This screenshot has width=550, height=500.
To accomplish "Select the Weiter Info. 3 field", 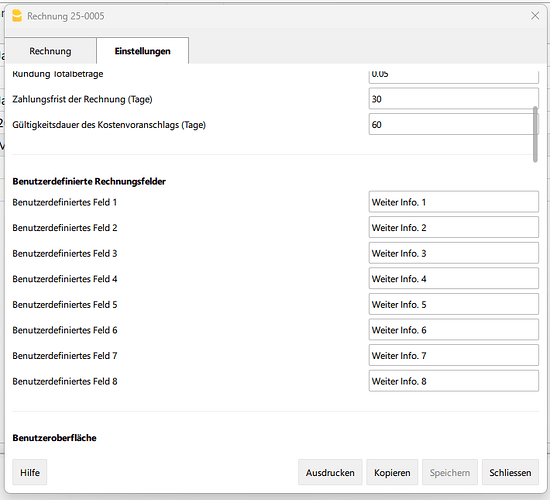I will click(x=454, y=253).
